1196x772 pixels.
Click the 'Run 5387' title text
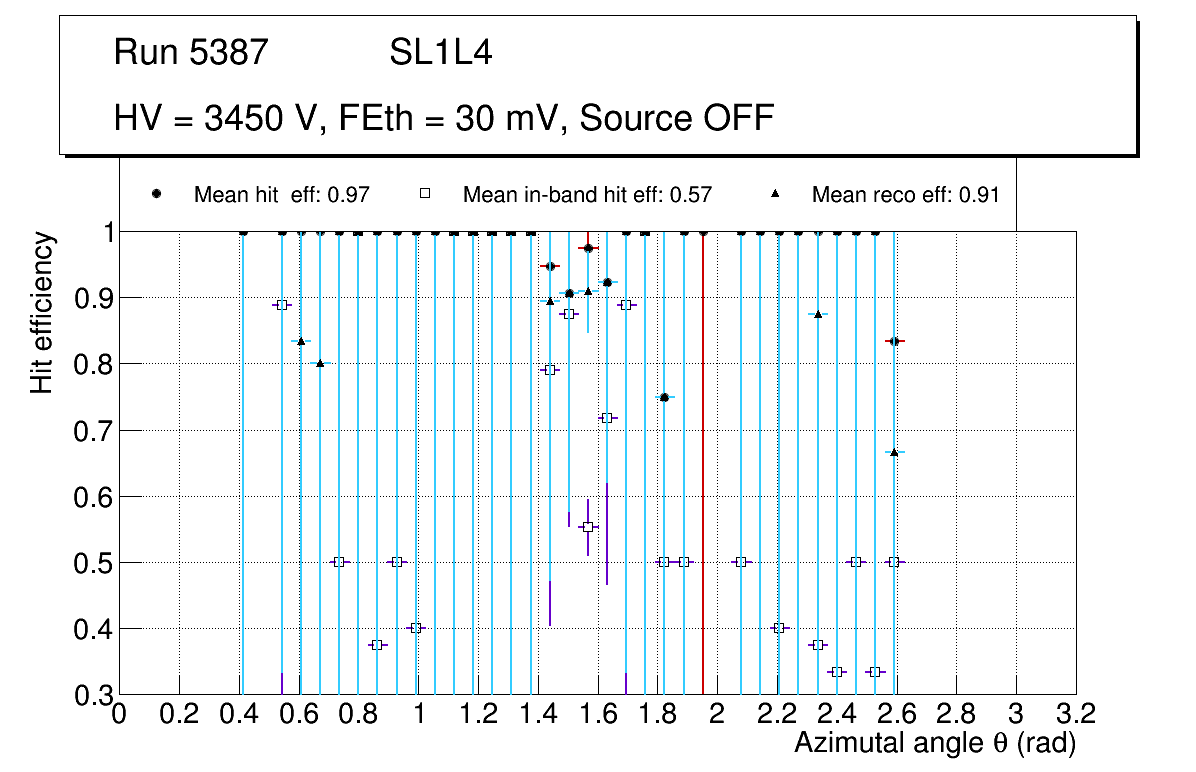tap(192, 53)
